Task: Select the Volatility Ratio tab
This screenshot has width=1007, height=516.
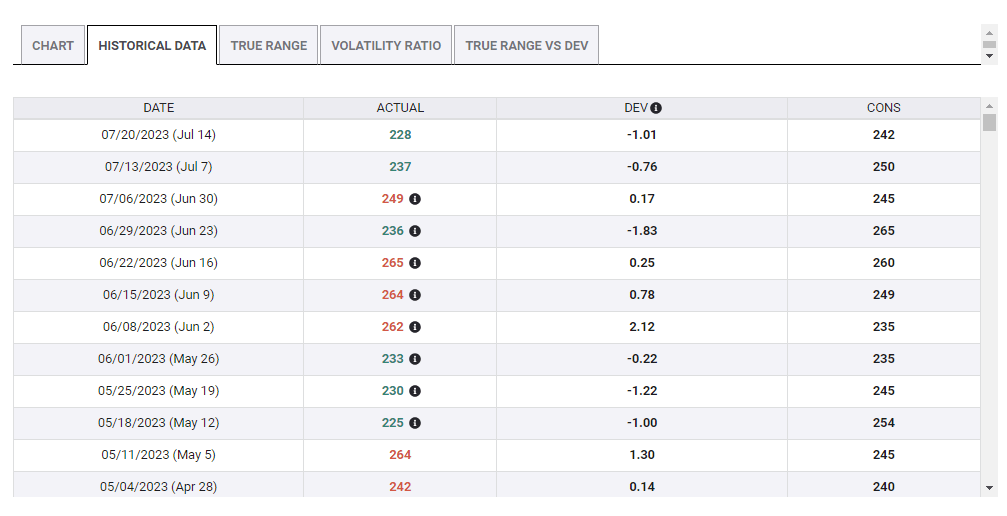Action: click(386, 46)
